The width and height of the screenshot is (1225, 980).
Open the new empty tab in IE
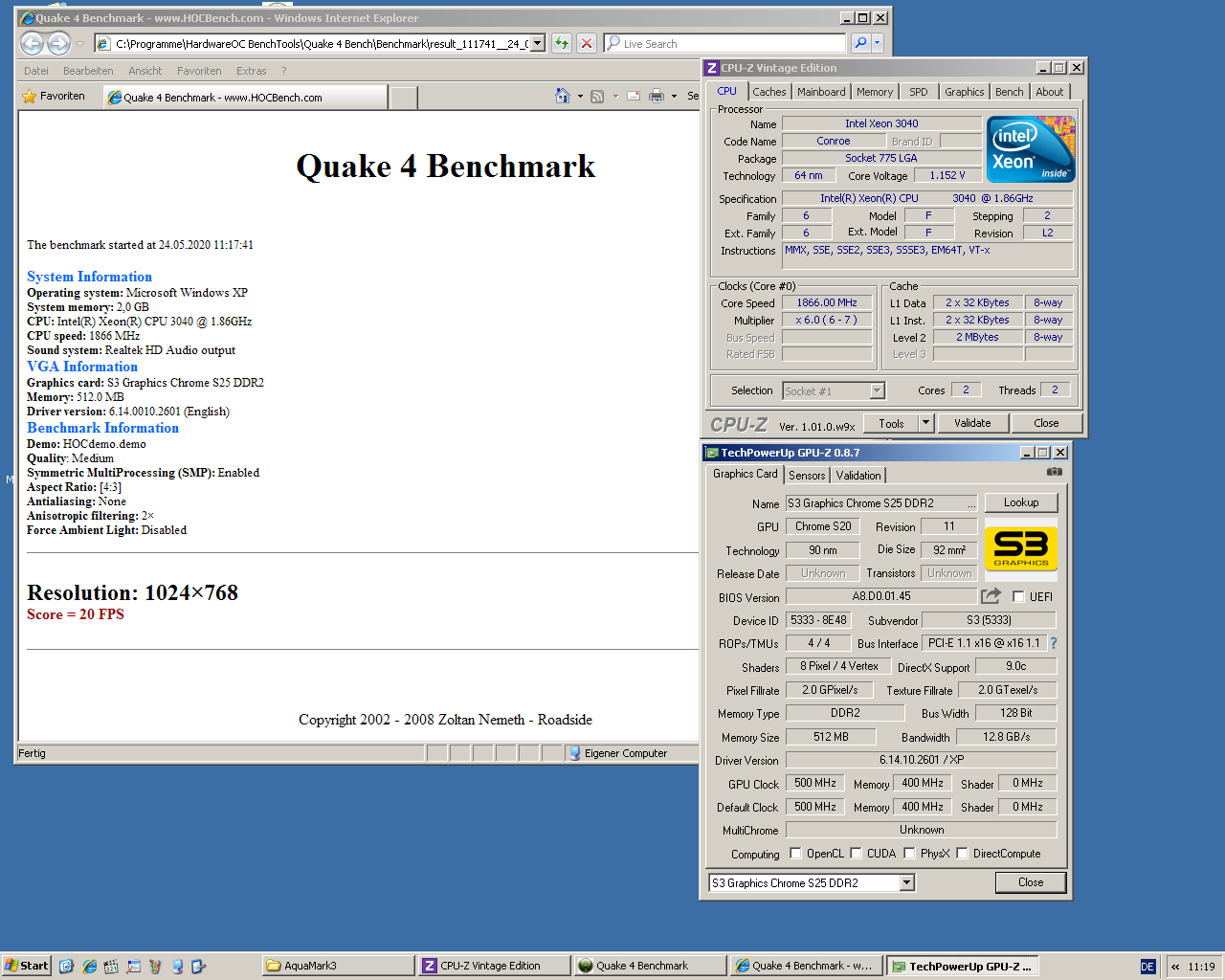404,97
